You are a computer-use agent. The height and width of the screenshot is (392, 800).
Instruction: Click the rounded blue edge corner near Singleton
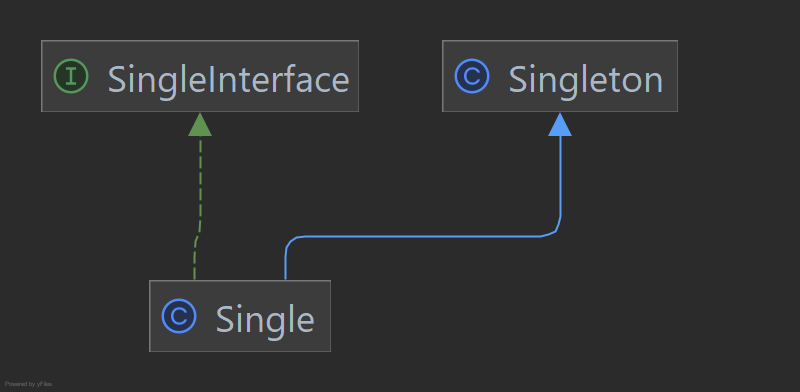(554, 230)
